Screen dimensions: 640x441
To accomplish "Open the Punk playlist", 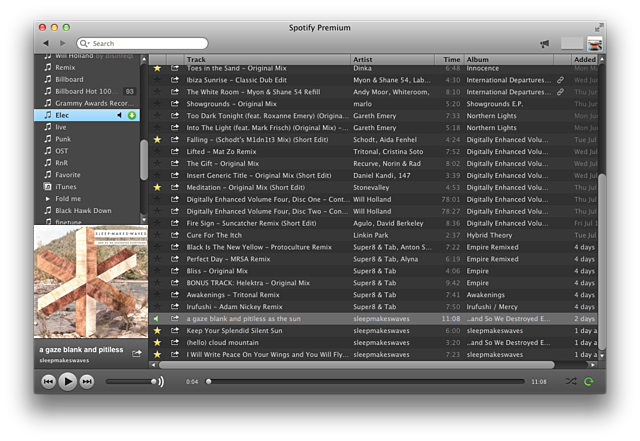I will (87, 139).
